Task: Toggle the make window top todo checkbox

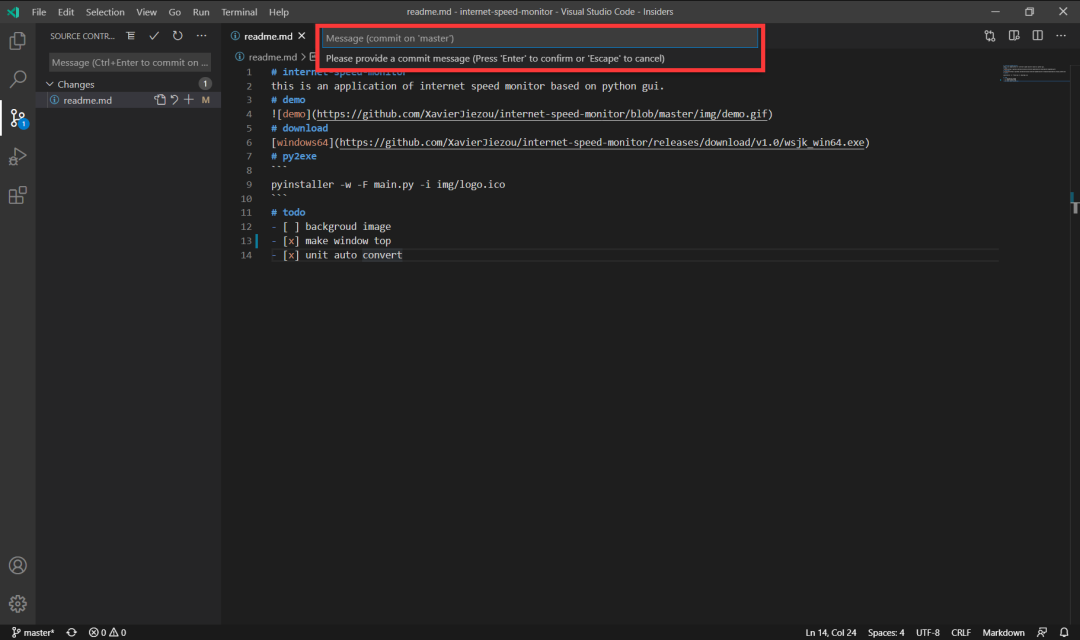Action: [x=291, y=240]
